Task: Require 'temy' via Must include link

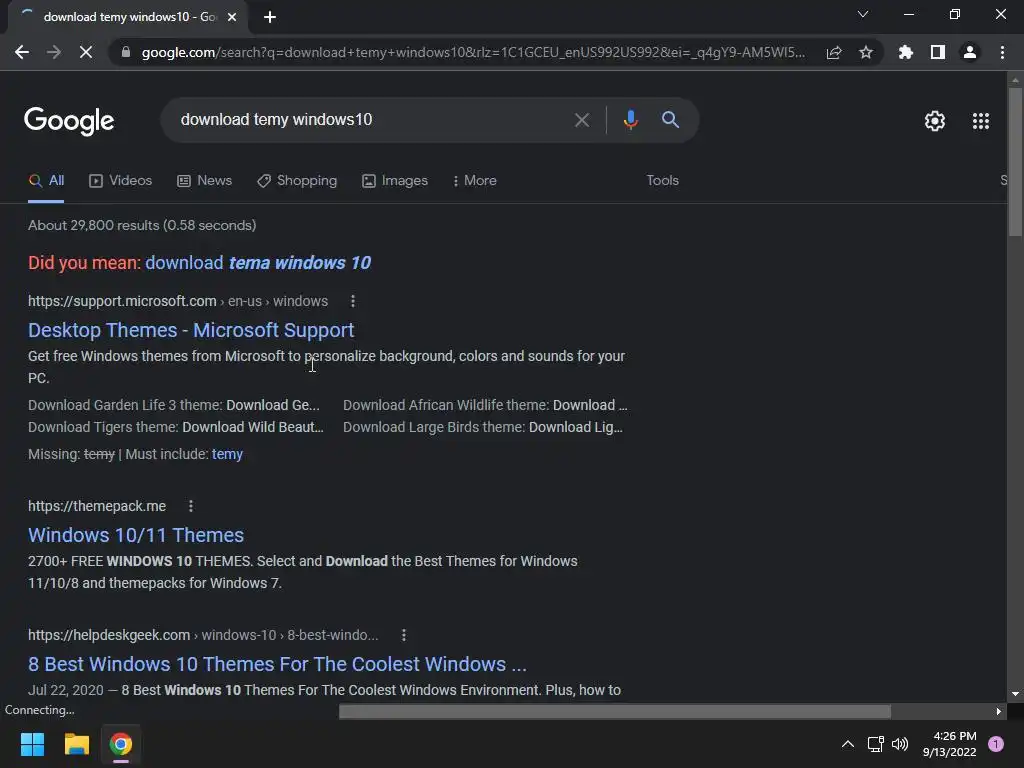Action: click(x=227, y=455)
